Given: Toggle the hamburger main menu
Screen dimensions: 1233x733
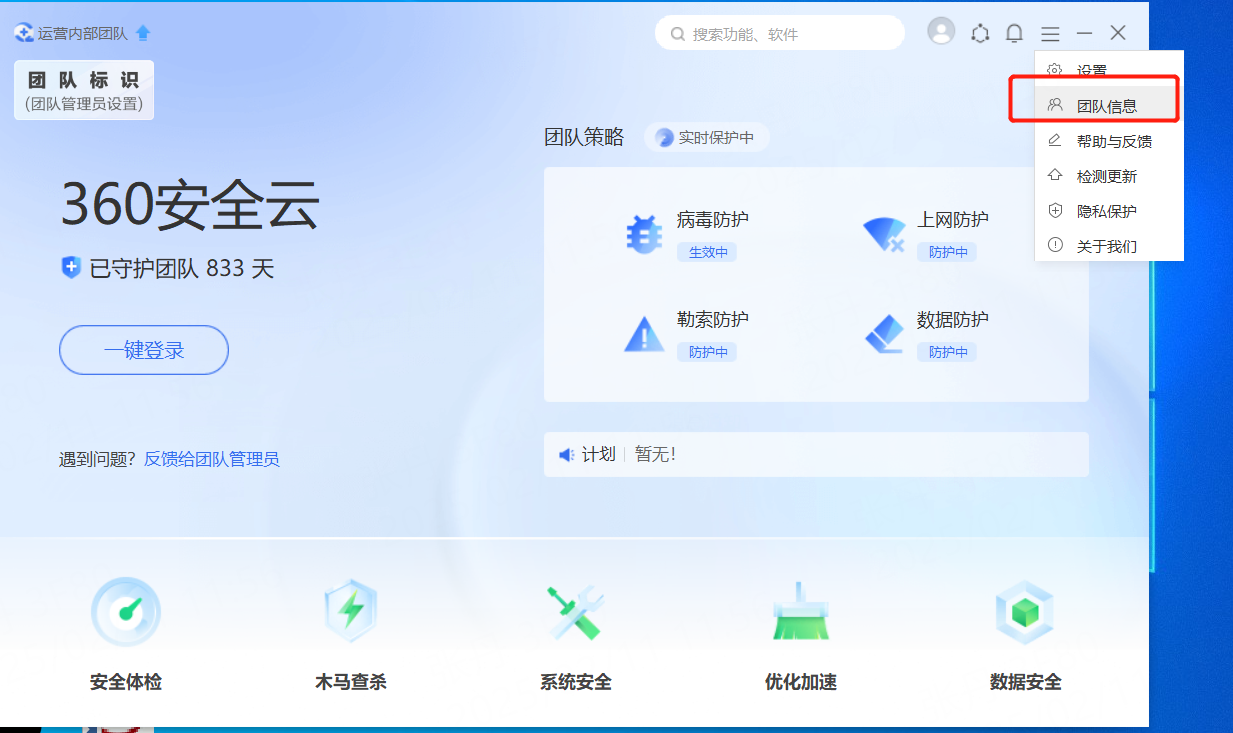Looking at the screenshot, I should click(1050, 34).
